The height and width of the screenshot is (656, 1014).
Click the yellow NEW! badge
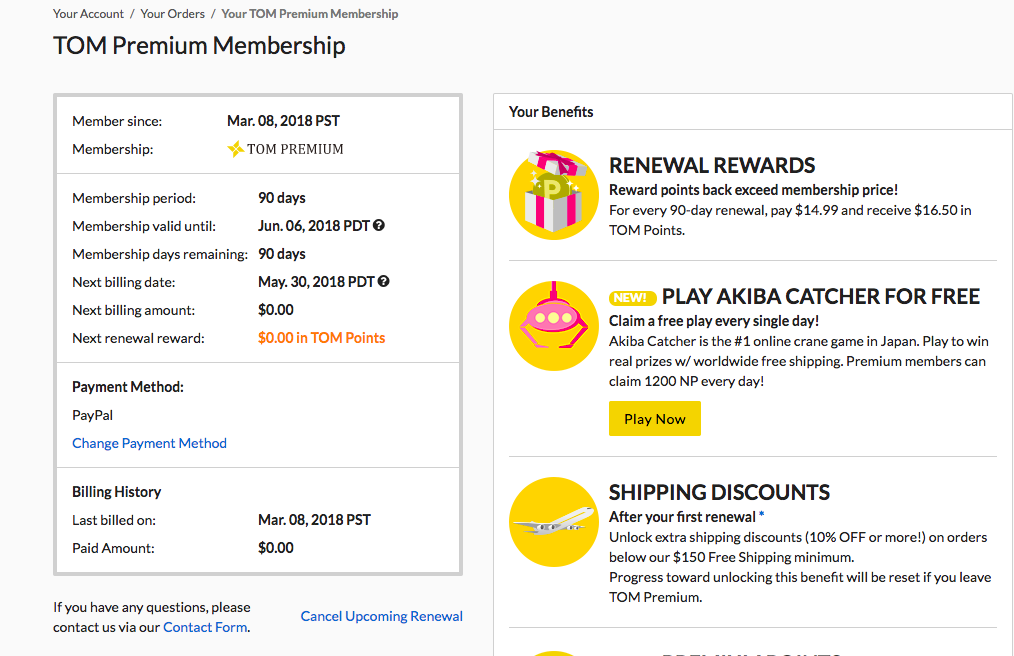click(x=632, y=298)
